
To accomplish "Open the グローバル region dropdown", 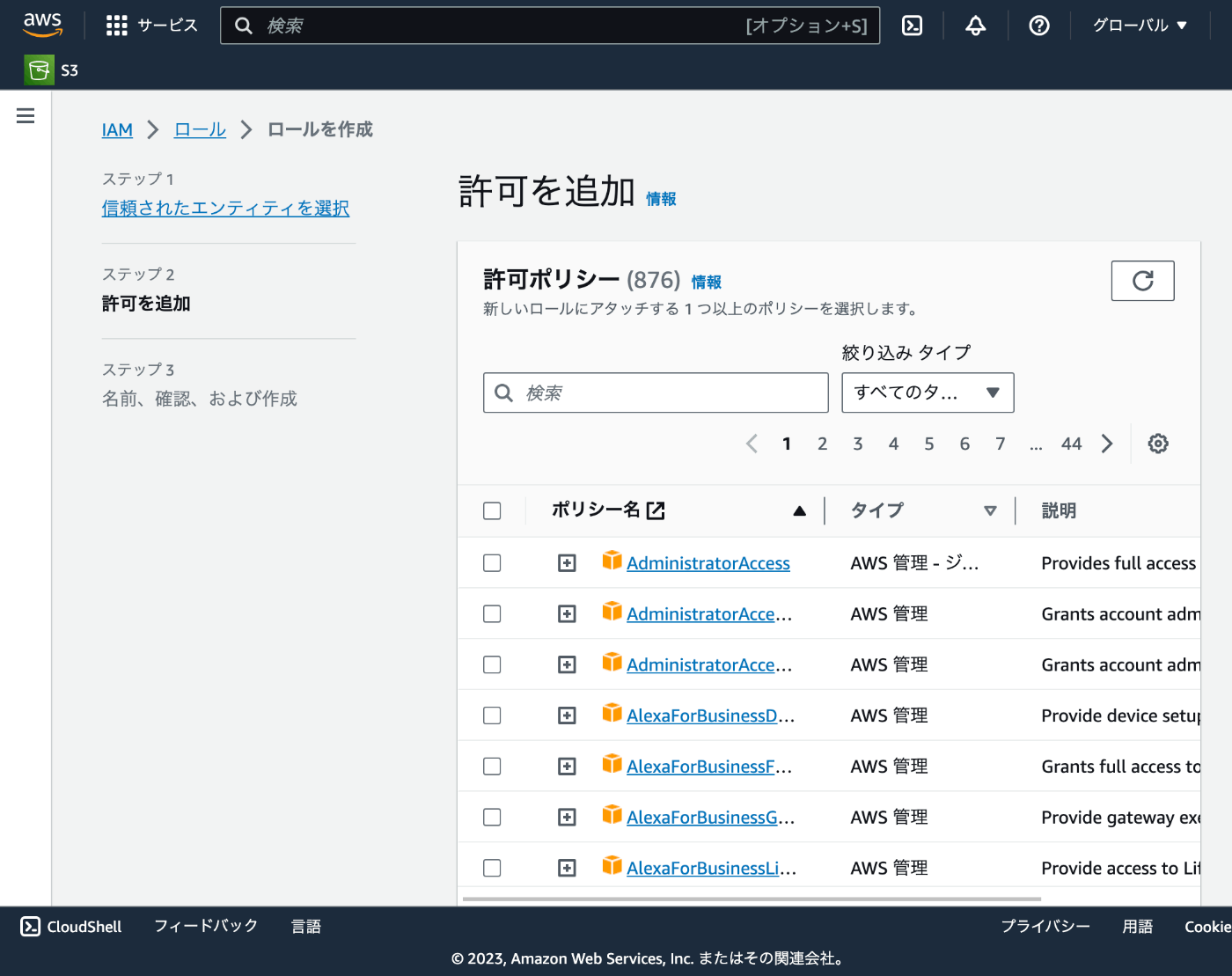I will pos(1140,26).
